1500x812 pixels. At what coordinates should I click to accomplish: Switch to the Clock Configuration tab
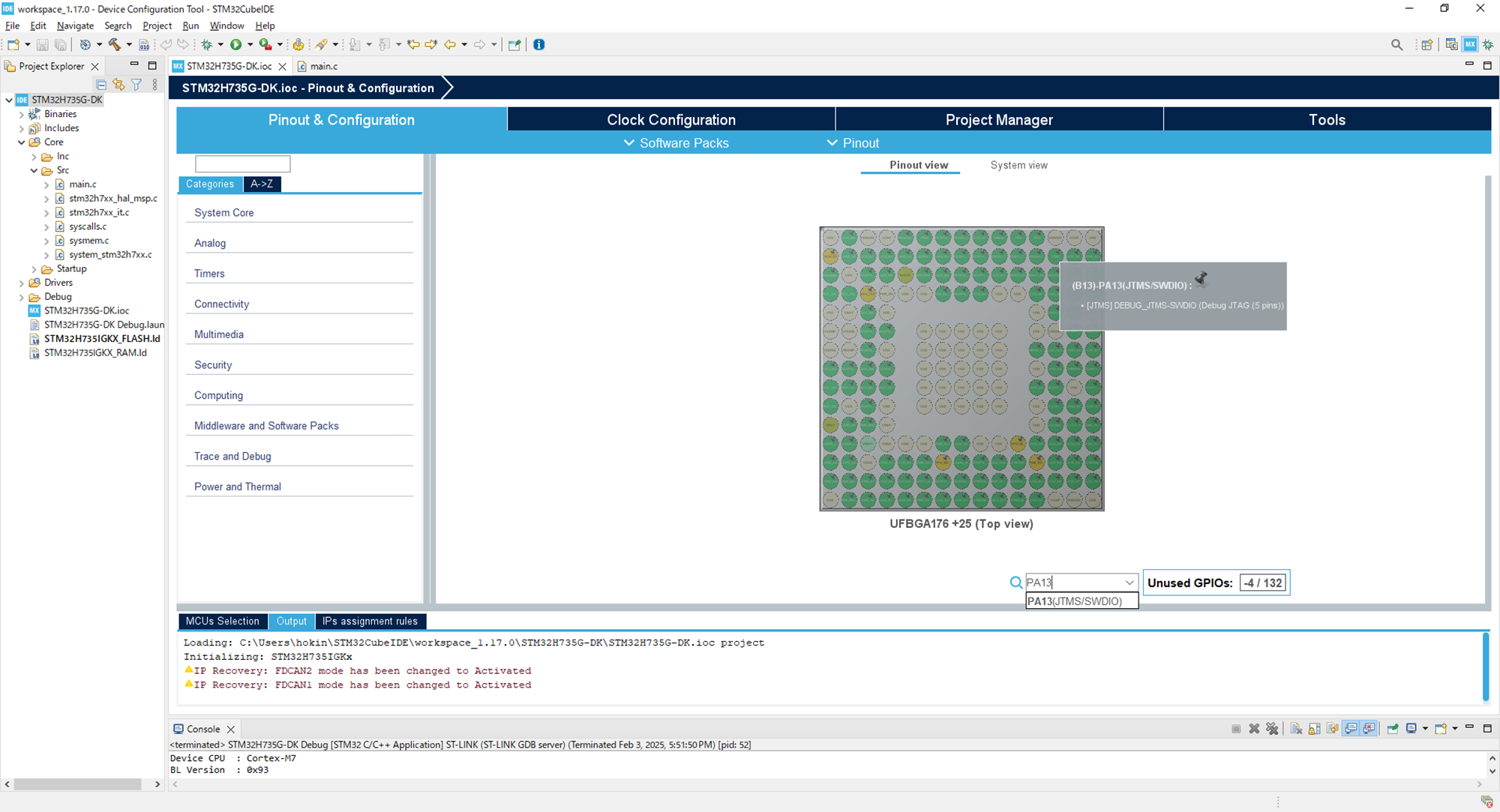[x=670, y=119]
